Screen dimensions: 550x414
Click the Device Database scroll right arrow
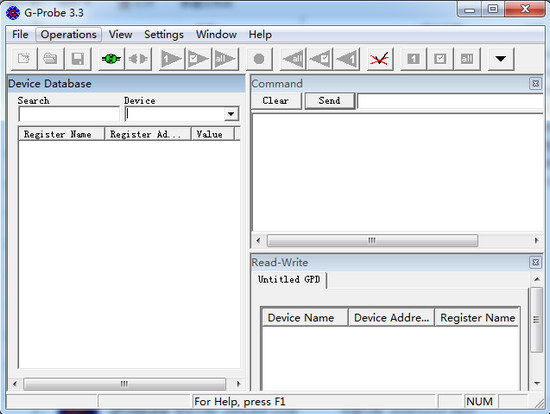pos(238,384)
